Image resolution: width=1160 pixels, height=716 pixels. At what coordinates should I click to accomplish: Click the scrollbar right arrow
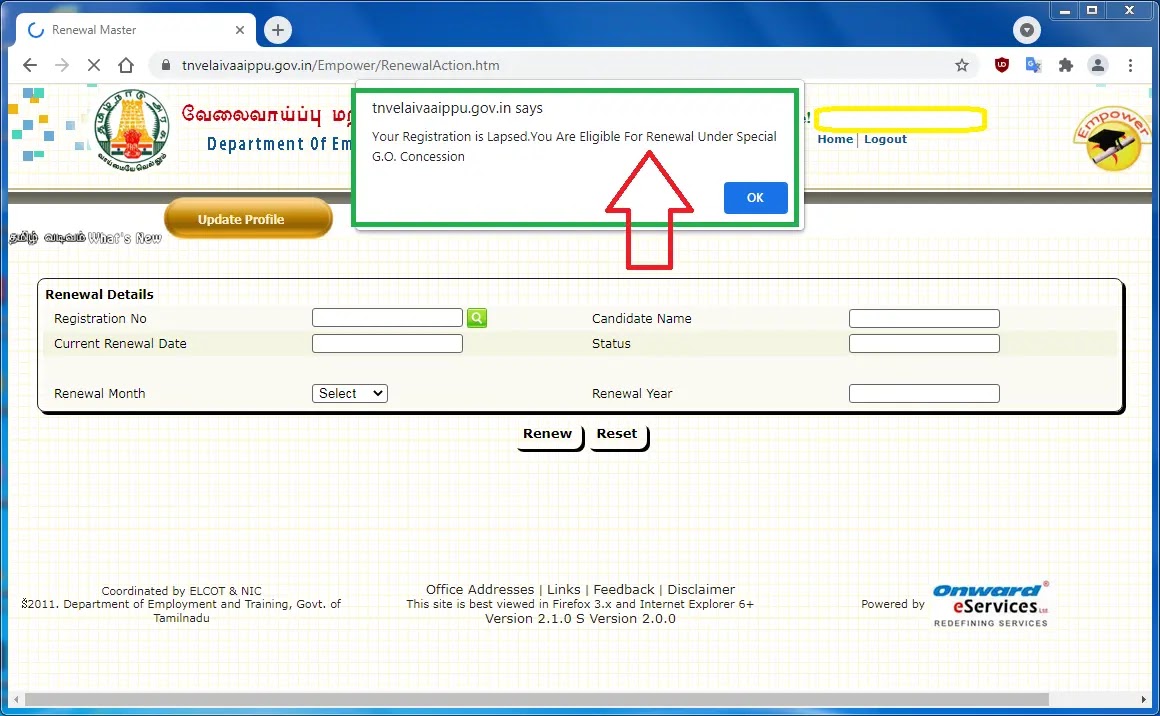(x=1144, y=699)
